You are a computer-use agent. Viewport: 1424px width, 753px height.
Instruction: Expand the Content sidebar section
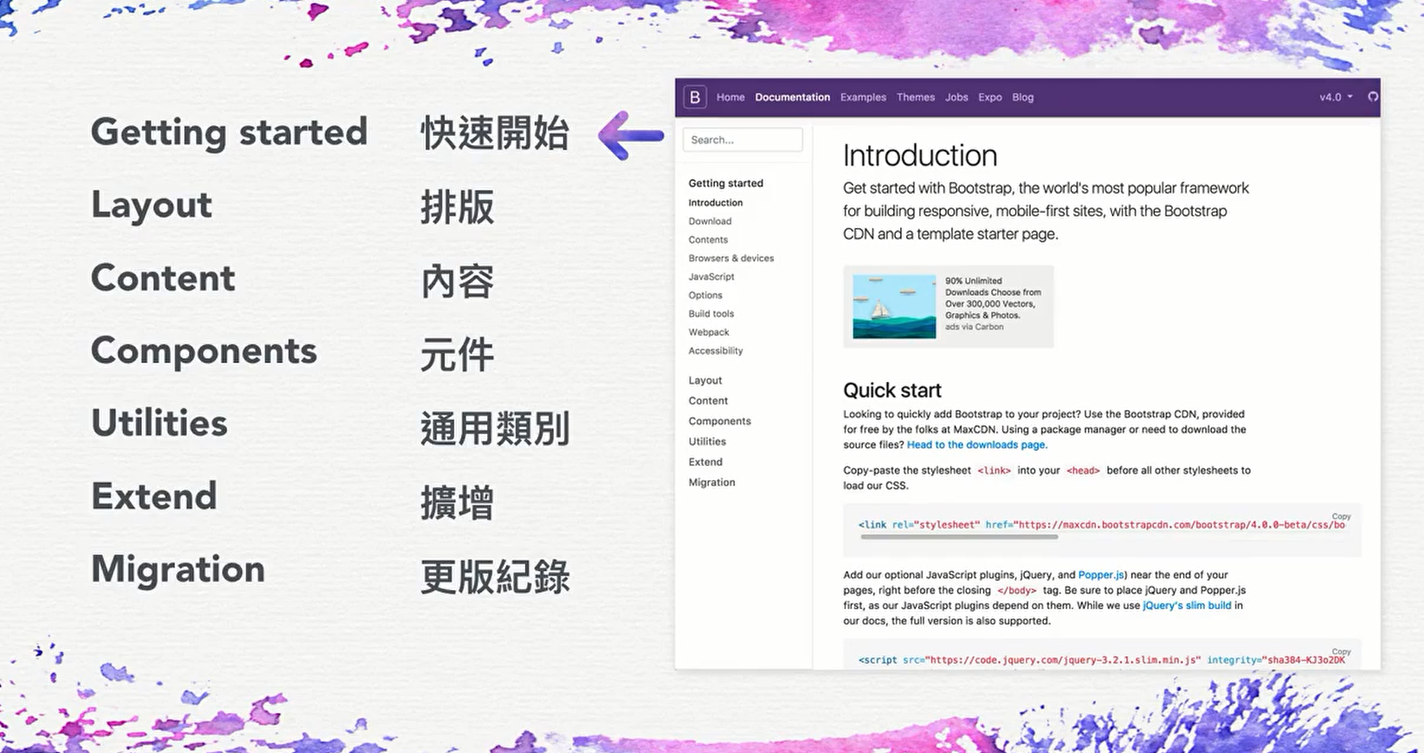click(x=708, y=401)
